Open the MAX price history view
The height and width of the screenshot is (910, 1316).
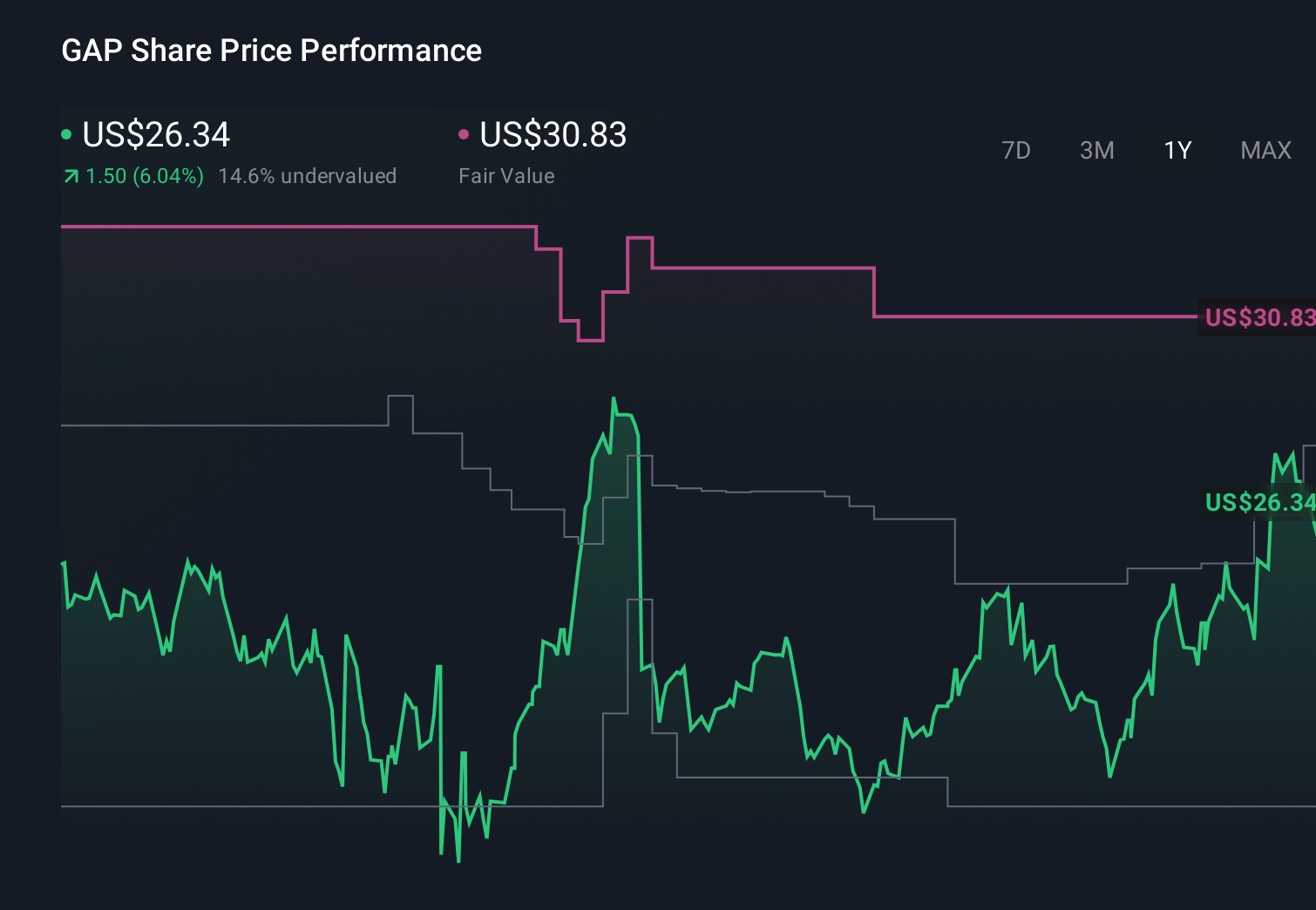tap(1265, 150)
